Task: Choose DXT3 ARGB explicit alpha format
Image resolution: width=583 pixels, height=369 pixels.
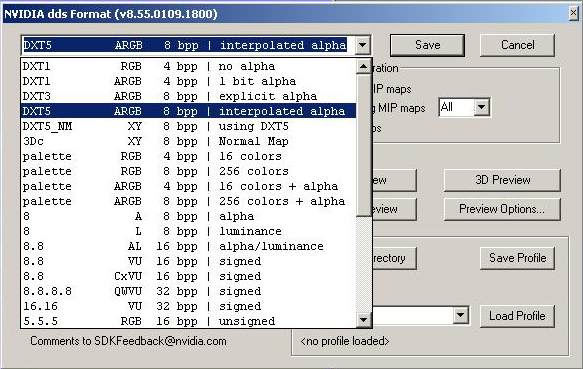Action: pos(189,96)
